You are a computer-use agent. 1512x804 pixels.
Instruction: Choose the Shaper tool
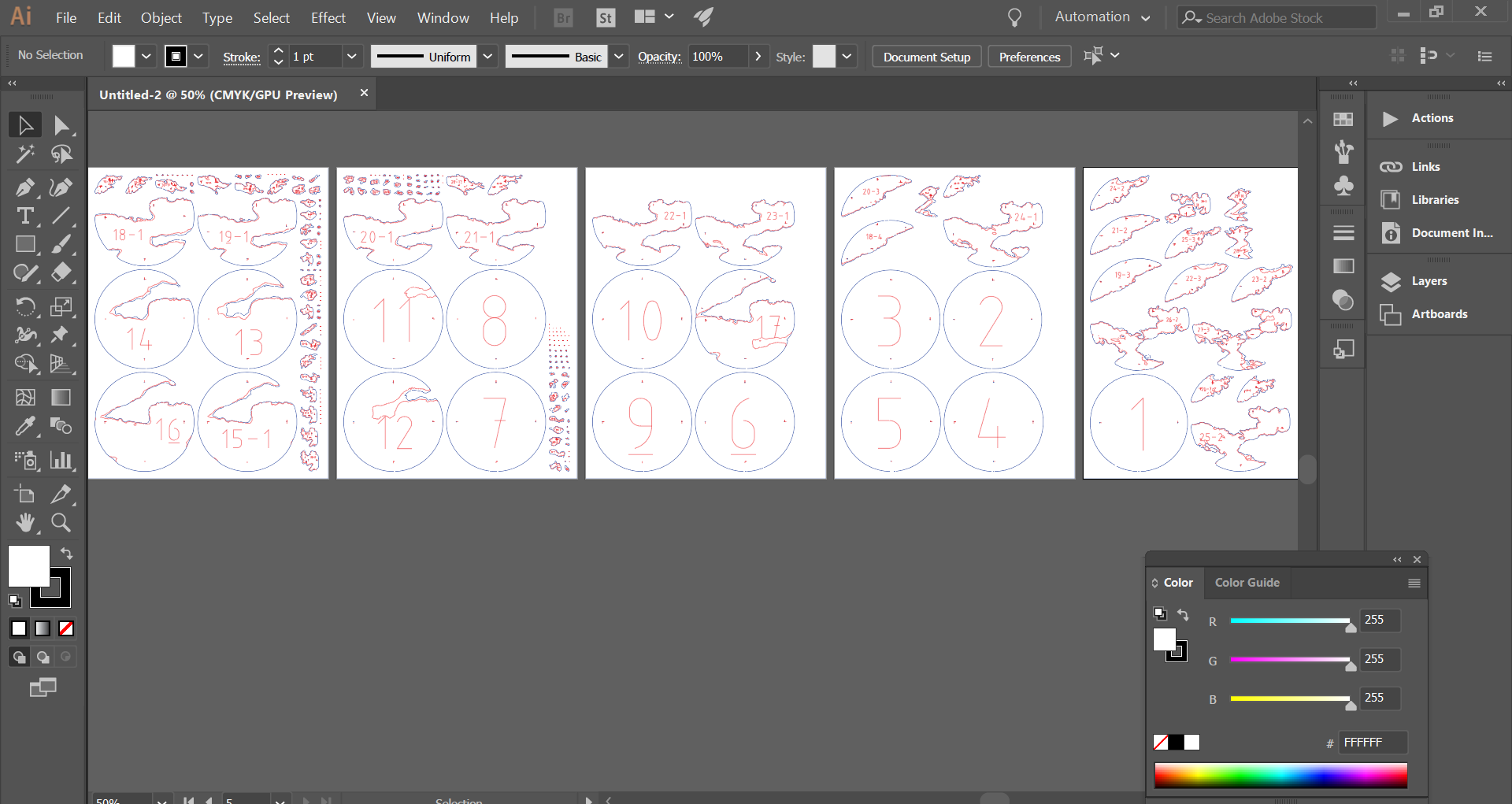pyautogui.click(x=25, y=273)
